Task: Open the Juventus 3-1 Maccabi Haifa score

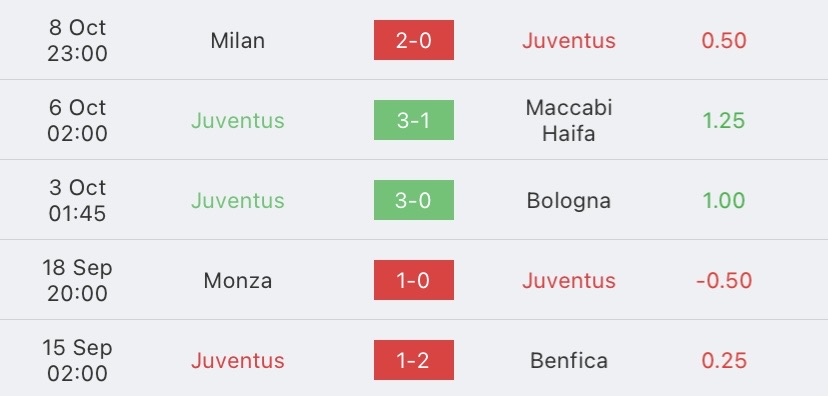Action: click(x=413, y=120)
